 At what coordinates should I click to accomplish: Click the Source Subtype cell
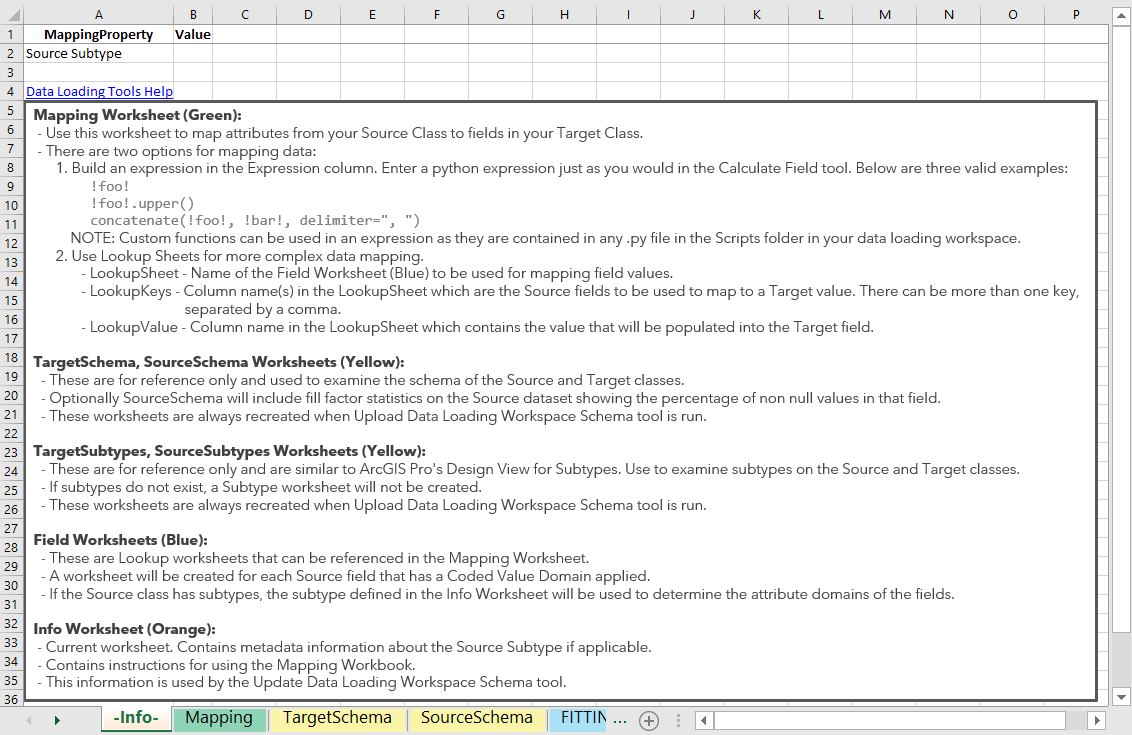point(98,53)
